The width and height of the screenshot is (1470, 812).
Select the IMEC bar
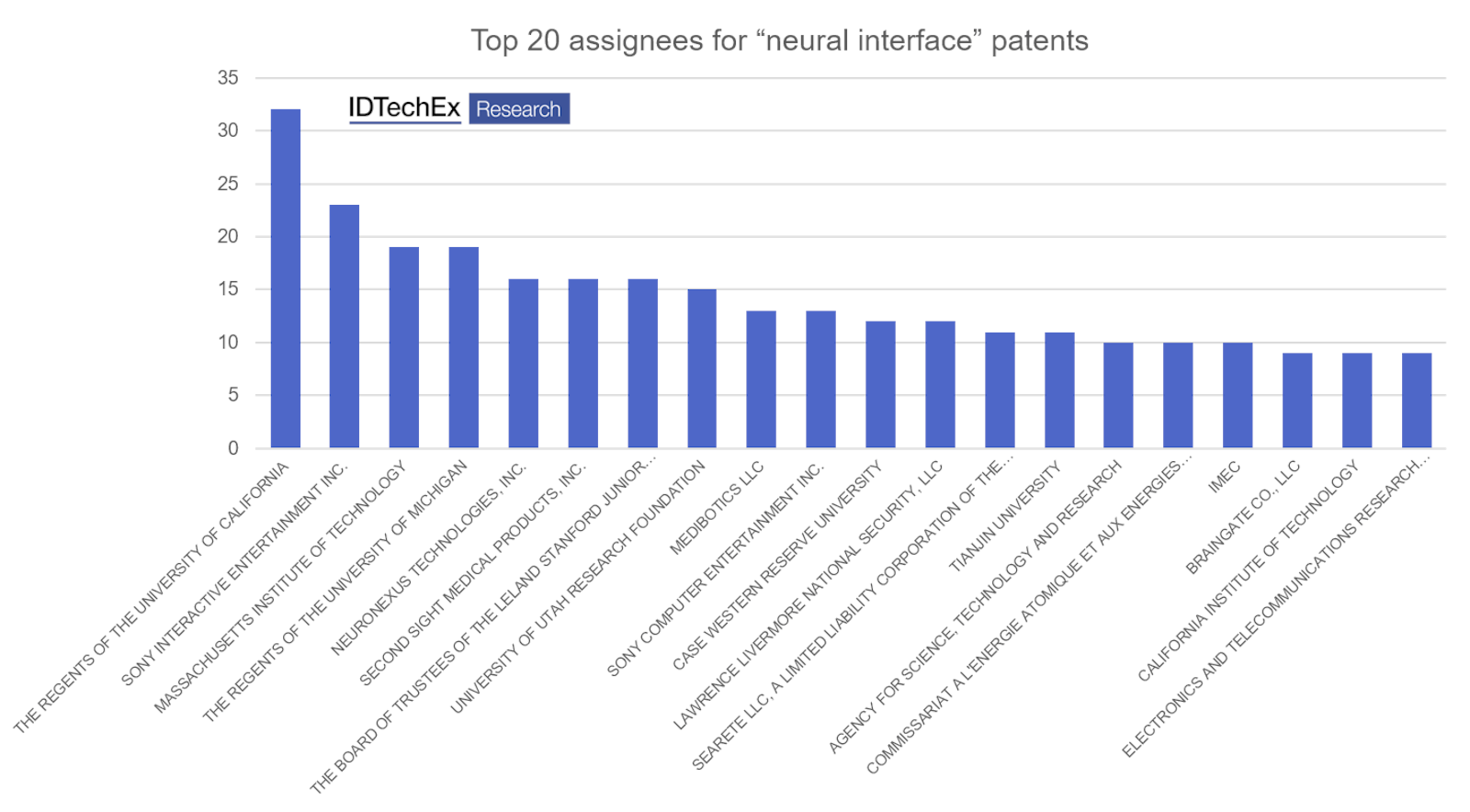[x=1238, y=395]
